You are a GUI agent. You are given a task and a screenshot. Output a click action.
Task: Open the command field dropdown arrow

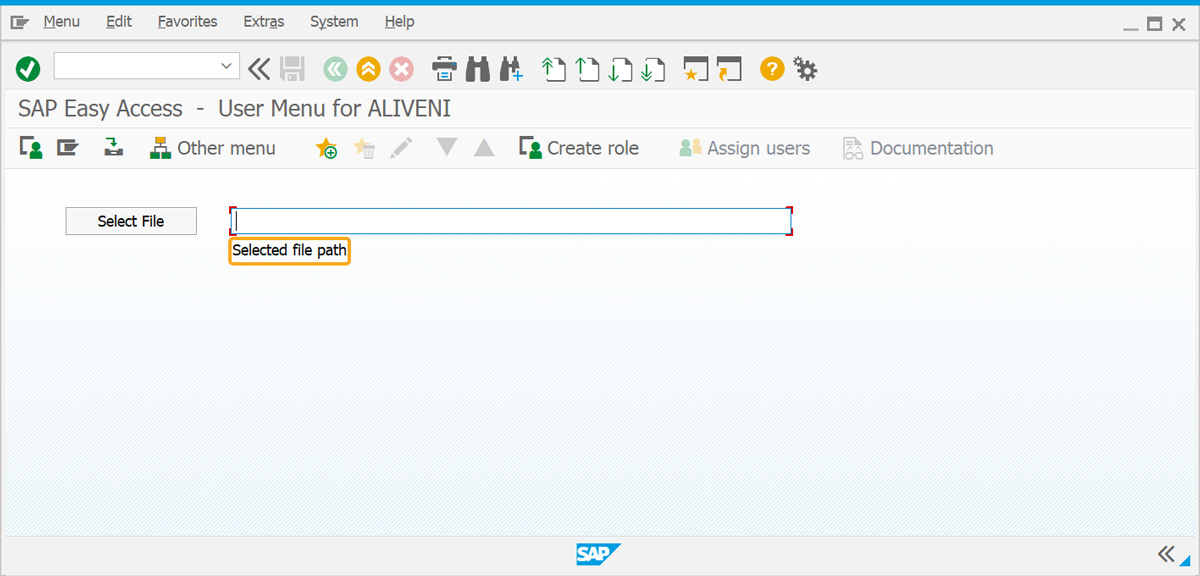point(226,66)
